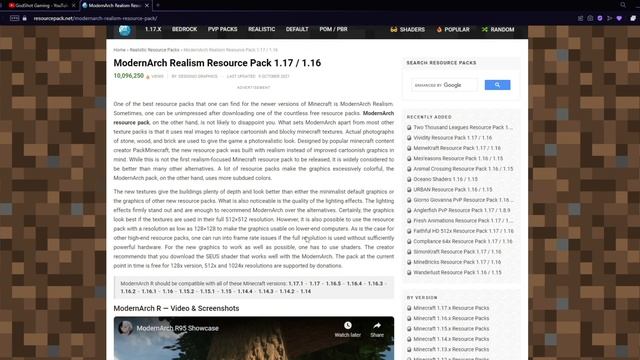The width and height of the screenshot is (640, 360).
Task: Click the purple heart toolbar icon
Action: [x=619, y=18]
